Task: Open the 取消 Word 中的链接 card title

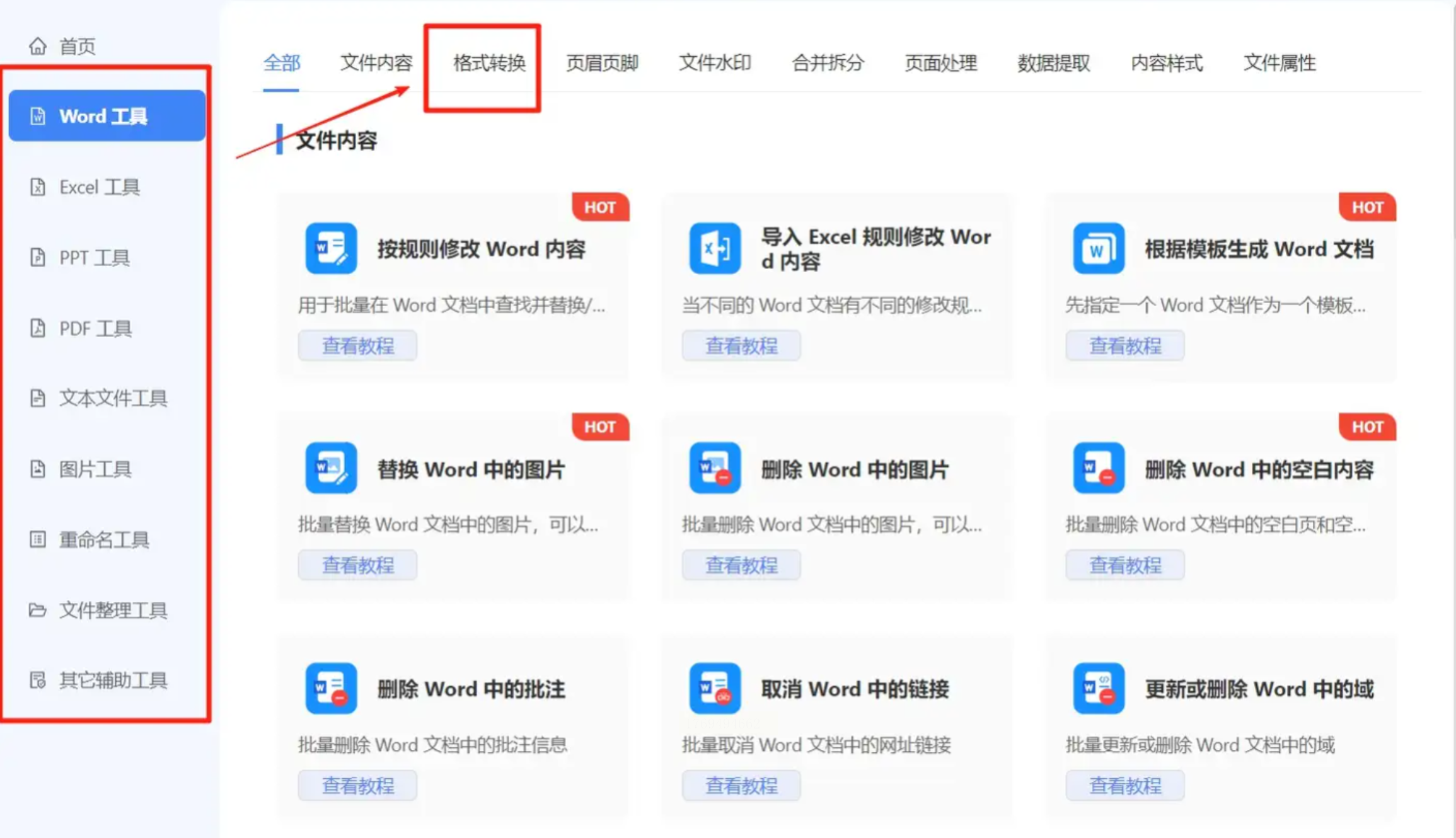Action: (x=855, y=689)
